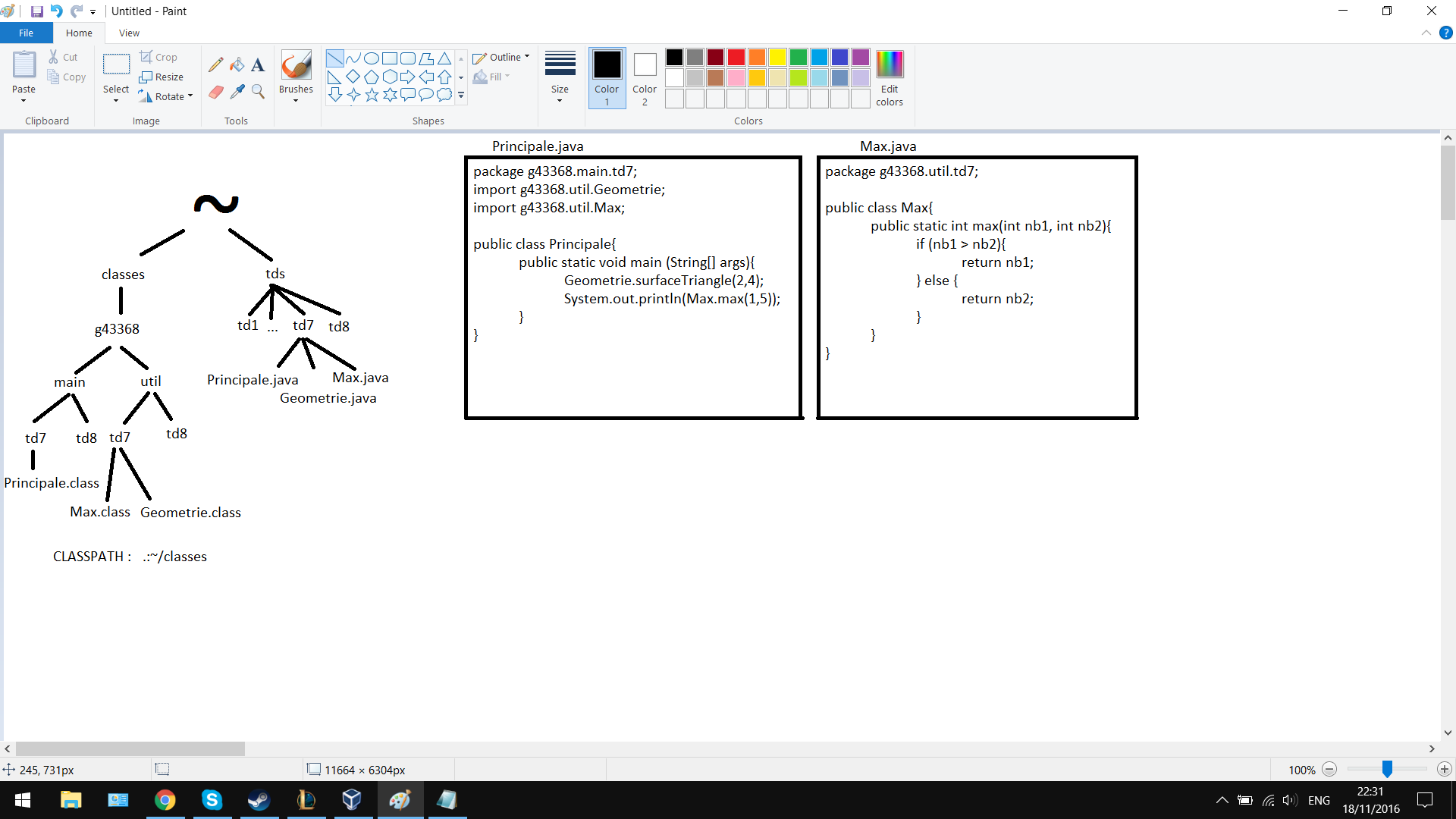Select the Color picker eyedropper tool
Screen dimensions: 1456x819
point(237,92)
